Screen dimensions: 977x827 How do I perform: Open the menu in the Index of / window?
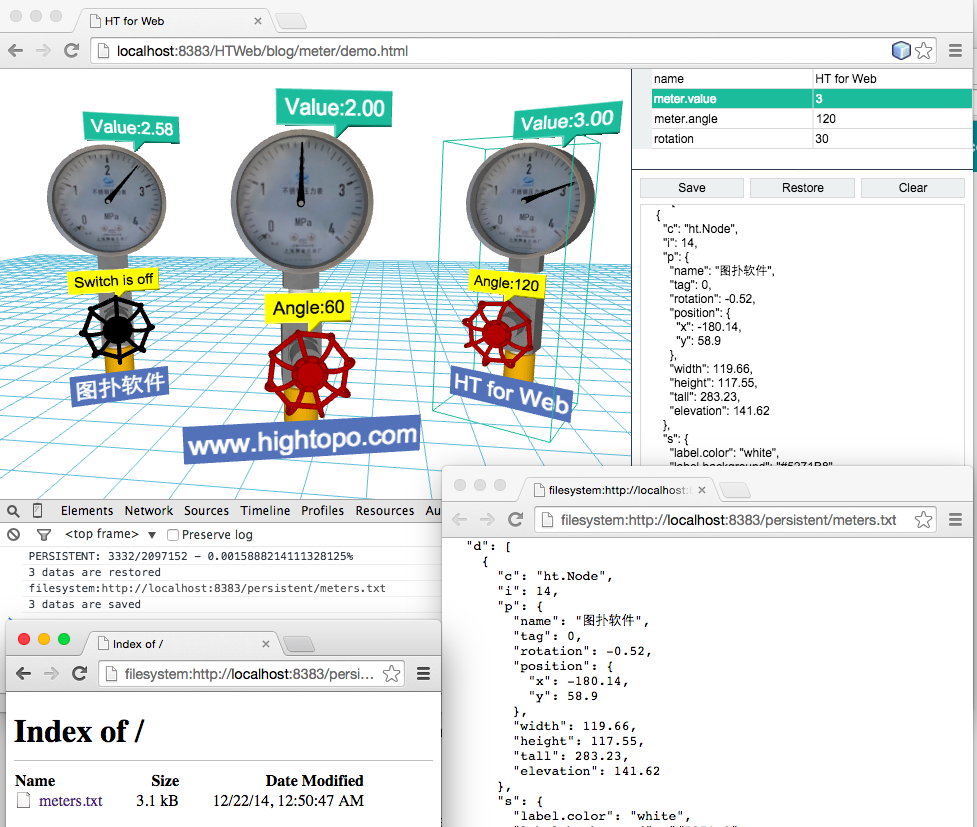424,674
